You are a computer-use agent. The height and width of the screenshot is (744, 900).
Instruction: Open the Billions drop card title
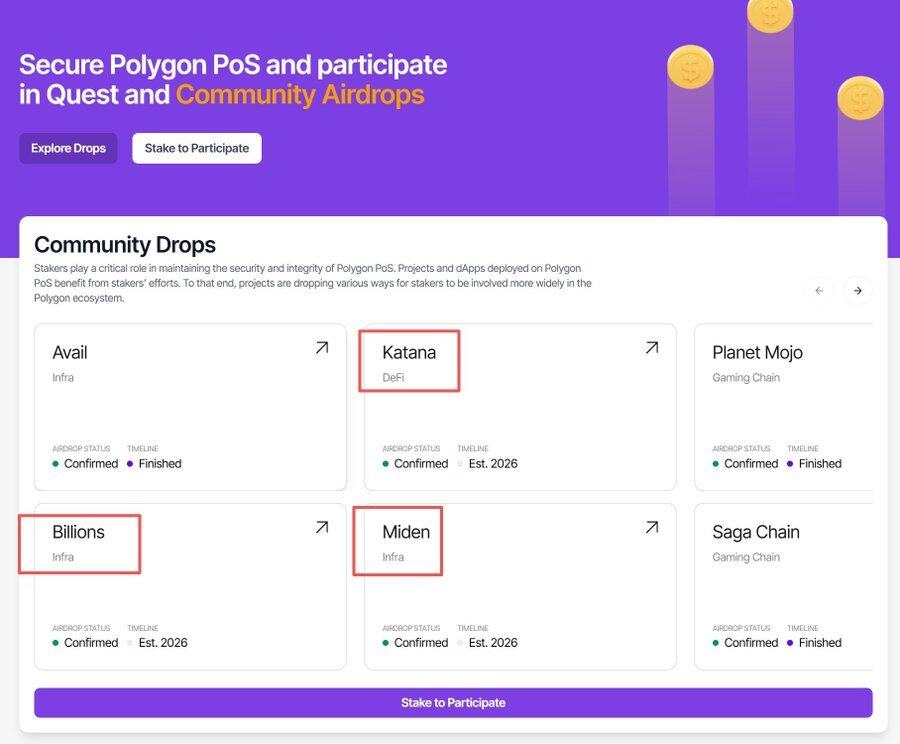(78, 532)
